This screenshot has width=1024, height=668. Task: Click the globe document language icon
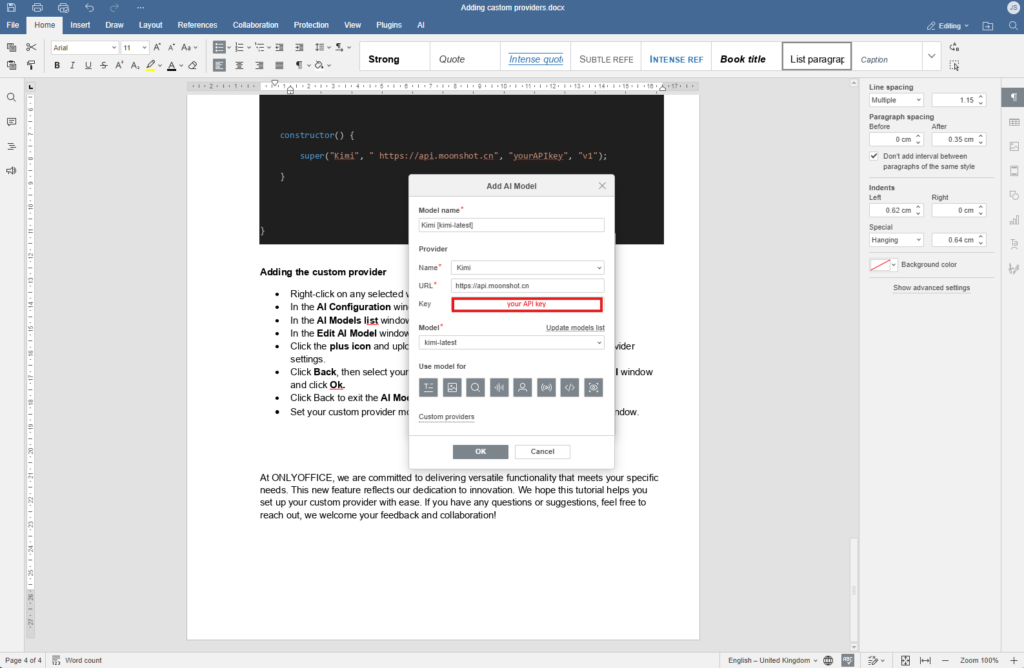(x=828, y=660)
